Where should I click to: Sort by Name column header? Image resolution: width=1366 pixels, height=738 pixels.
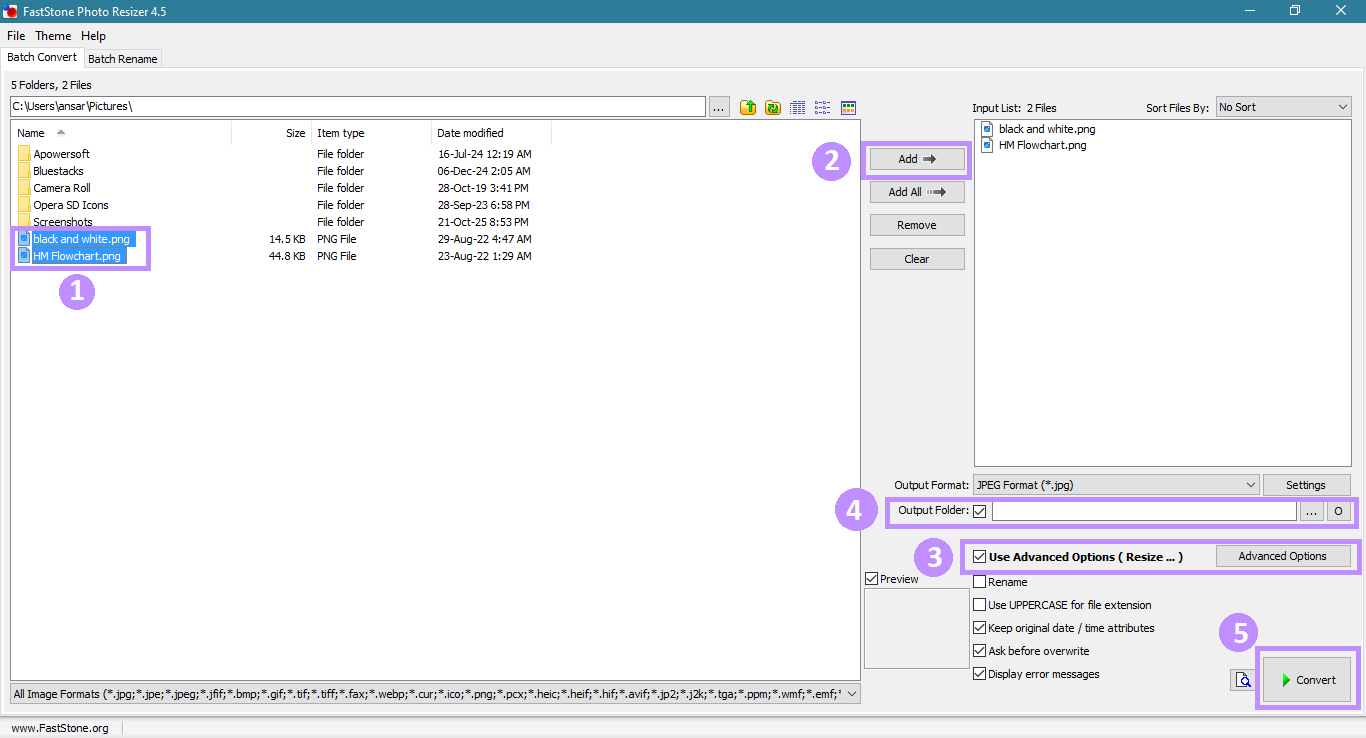tap(121, 133)
